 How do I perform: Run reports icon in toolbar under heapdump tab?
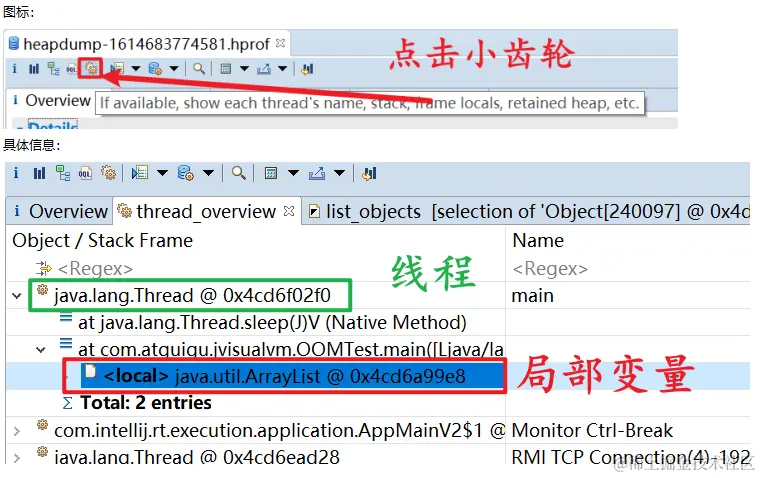(x=117, y=68)
